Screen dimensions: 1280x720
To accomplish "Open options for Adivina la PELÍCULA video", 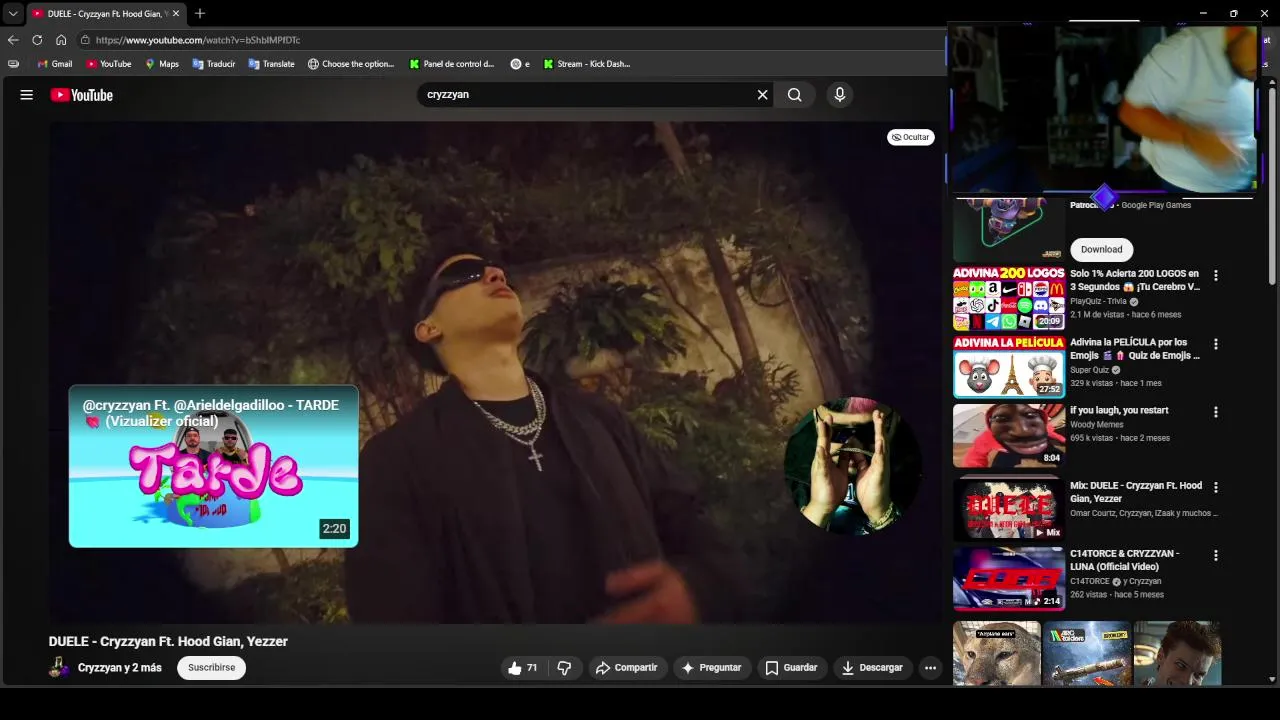I will pos(1216,344).
